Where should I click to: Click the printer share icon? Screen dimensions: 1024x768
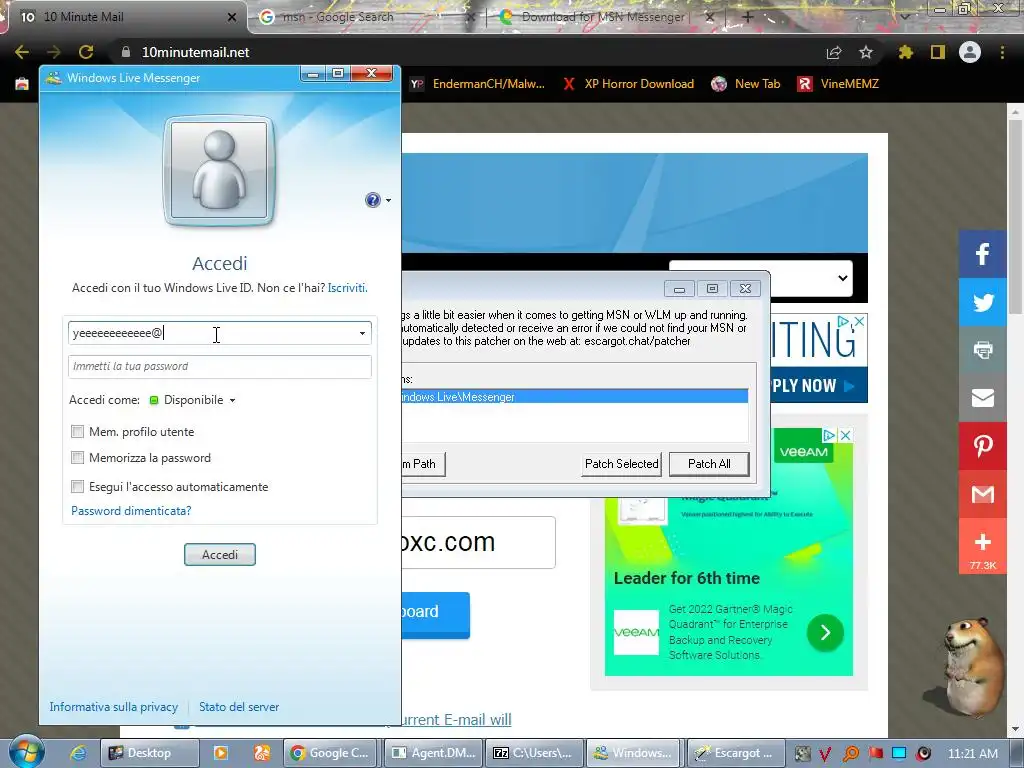982,350
